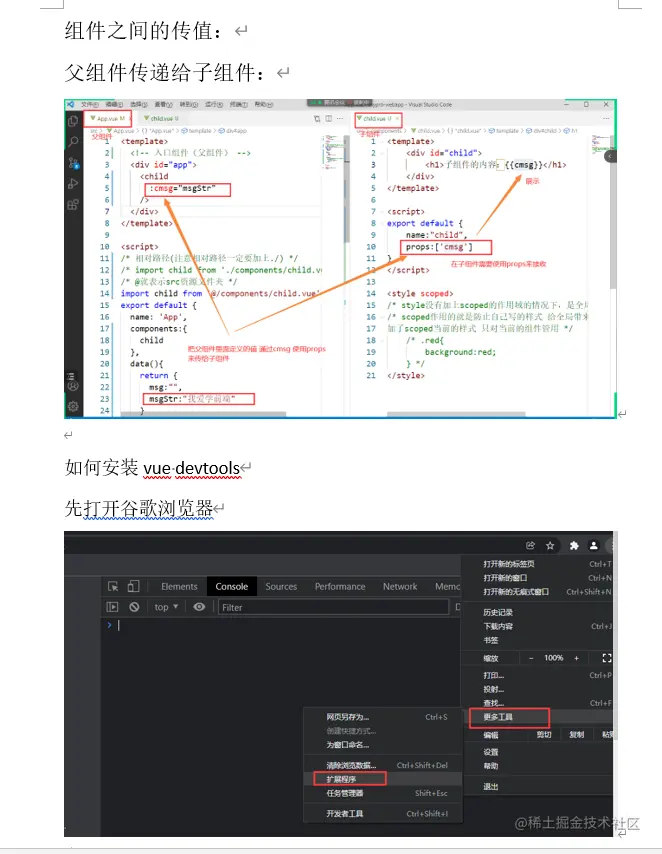The image size is (662, 854).
Task: Open the Memory tab in DevTools
Action: pyautogui.click(x=447, y=587)
